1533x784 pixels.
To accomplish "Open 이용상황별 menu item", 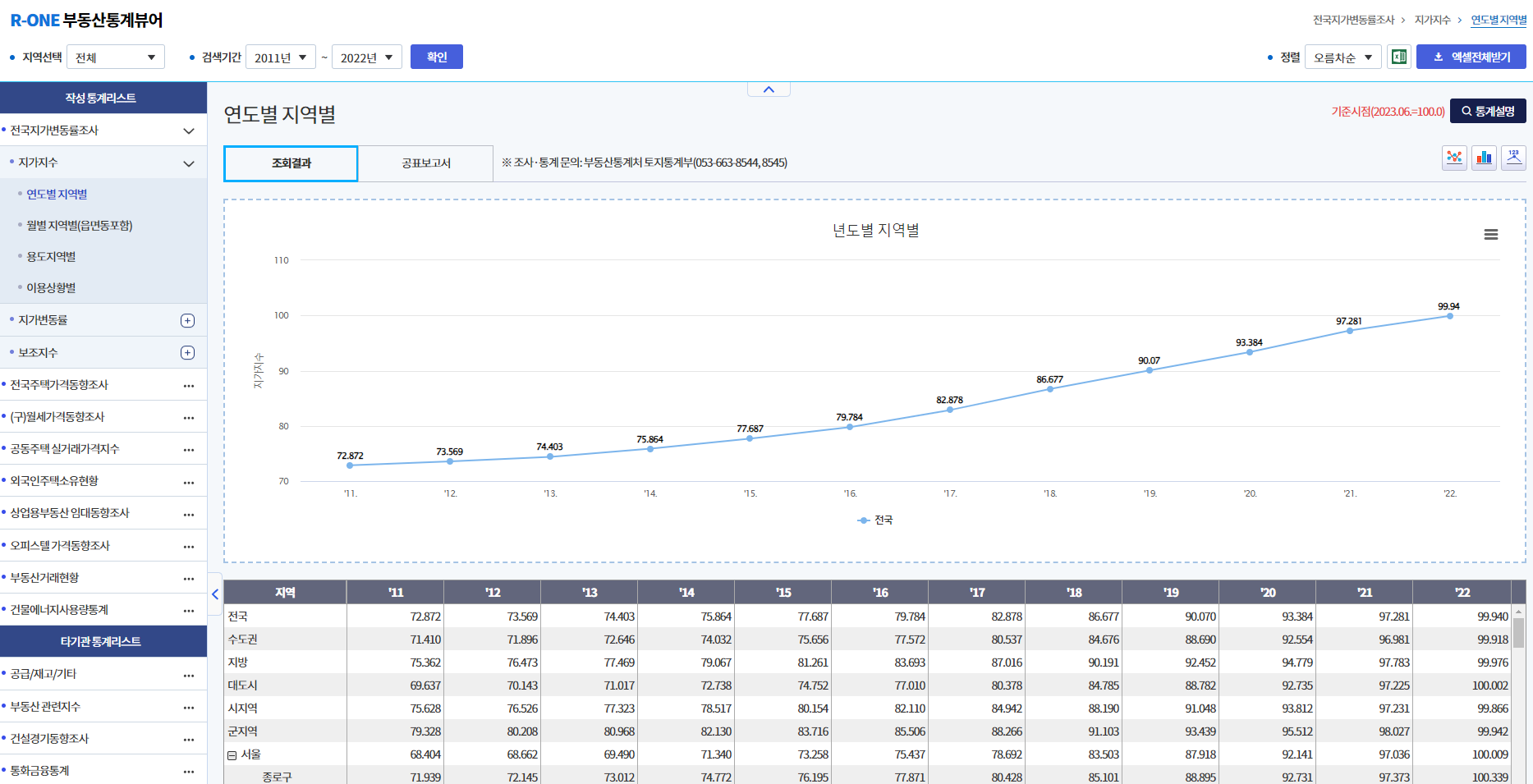I will 51,288.
